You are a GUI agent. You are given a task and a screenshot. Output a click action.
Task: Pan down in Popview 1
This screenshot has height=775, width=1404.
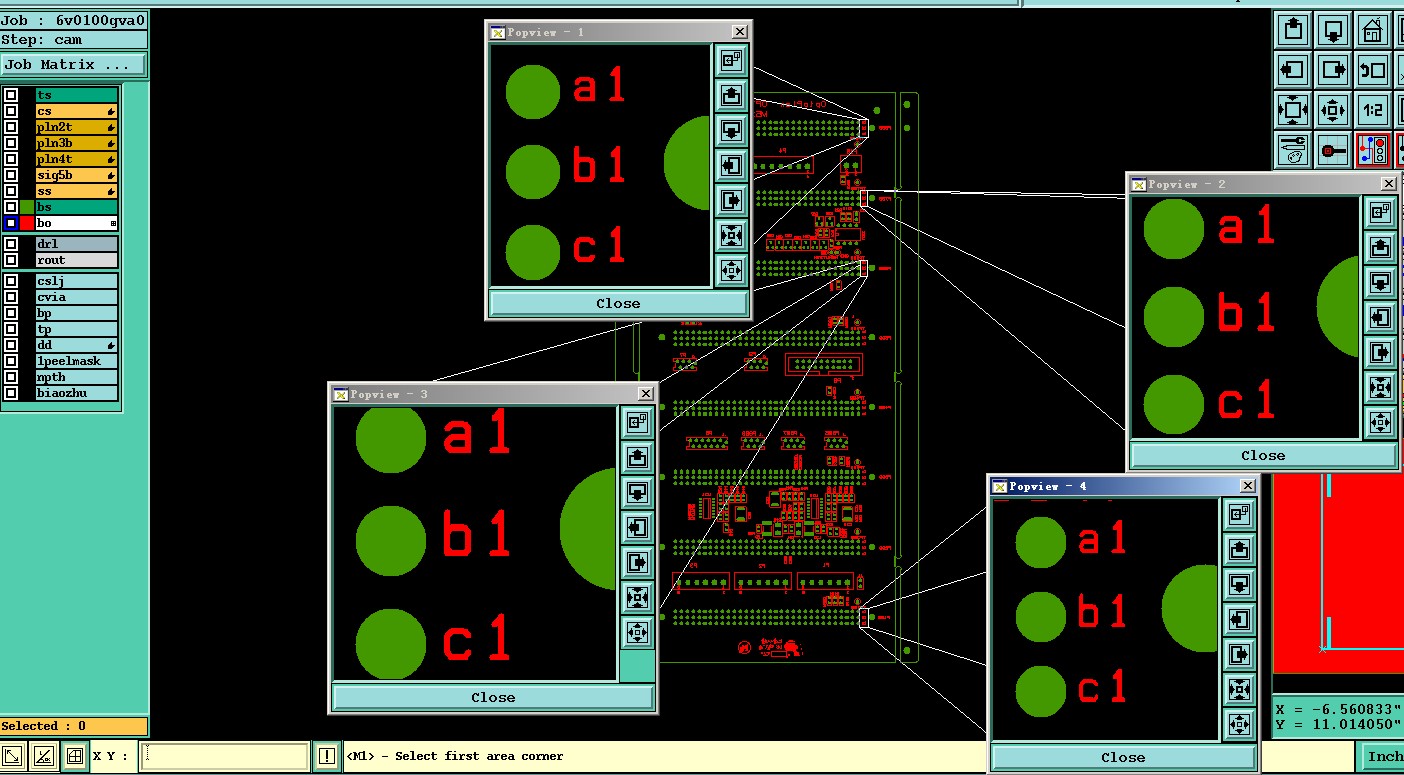point(731,131)
